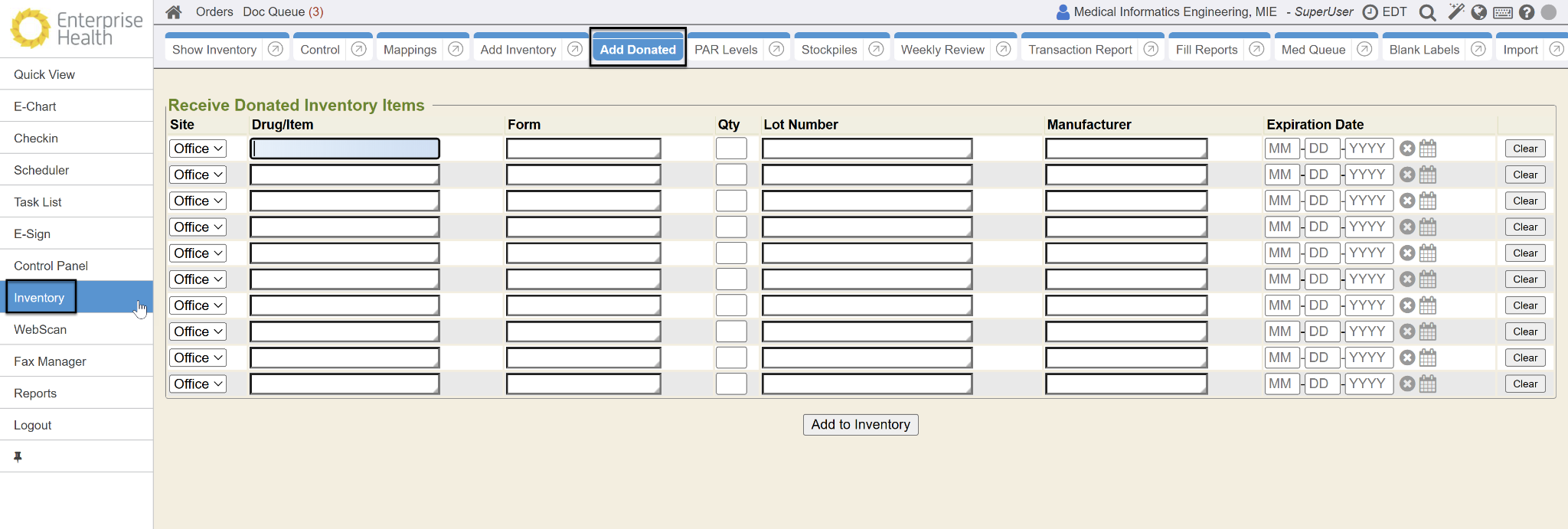Open the fifth row Site dropdown
The width and height of the screenshot is (1568, 529).
198,253
